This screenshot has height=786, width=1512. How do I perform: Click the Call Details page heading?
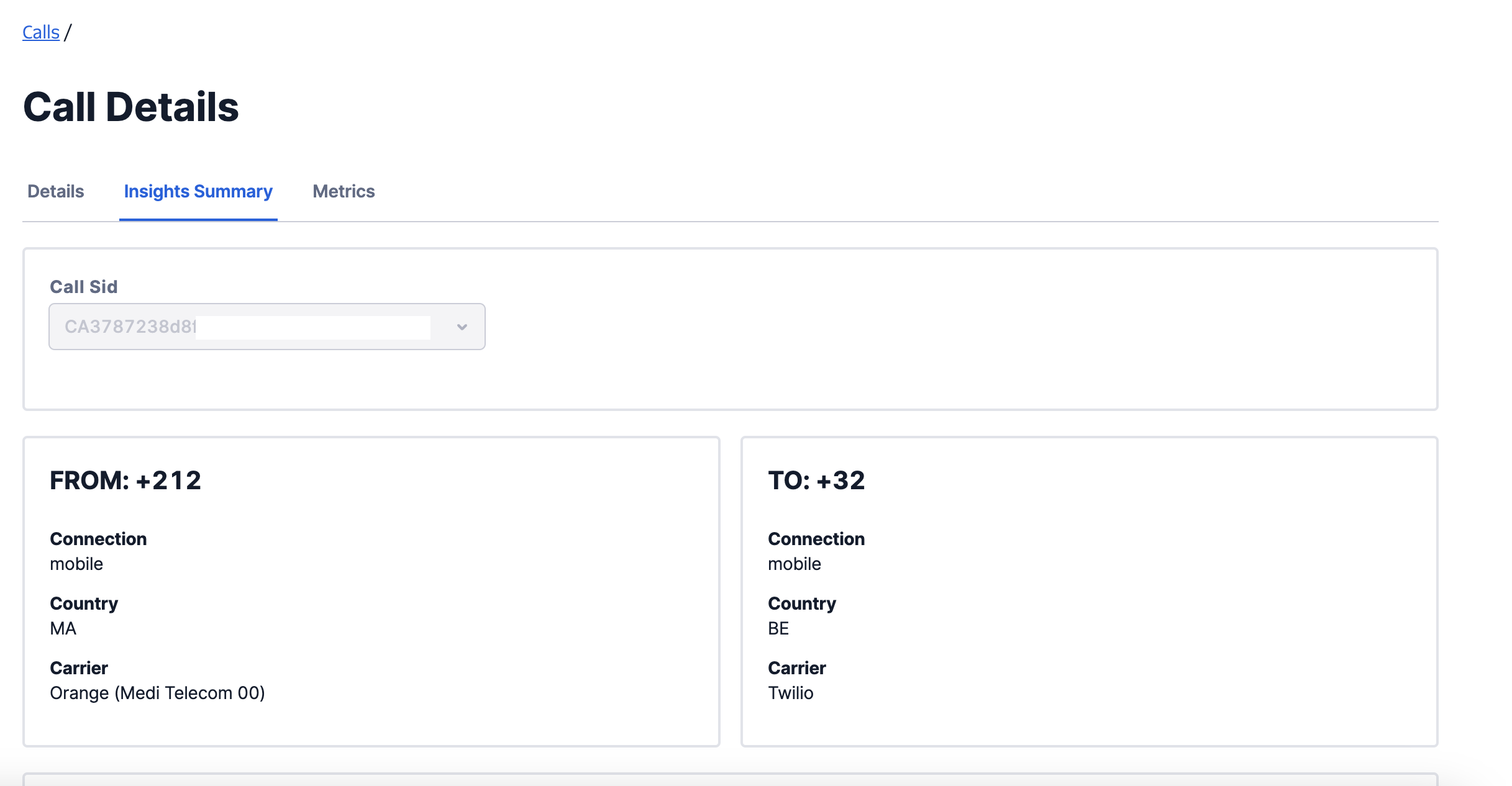tap(131, 107)
